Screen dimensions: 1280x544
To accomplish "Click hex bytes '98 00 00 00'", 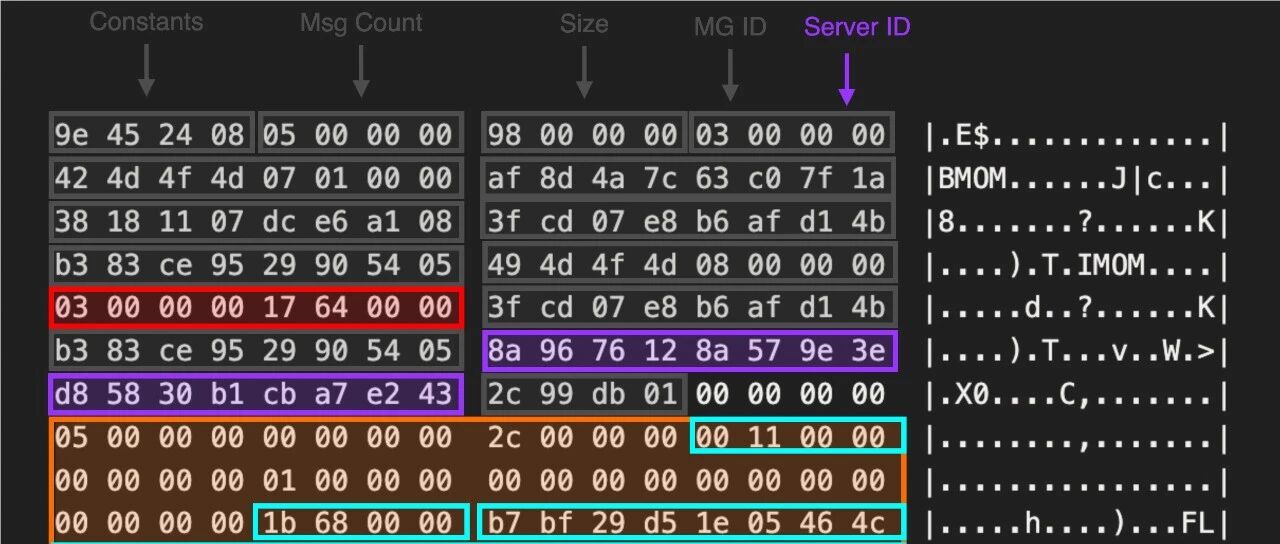I will tap(584, 134).
